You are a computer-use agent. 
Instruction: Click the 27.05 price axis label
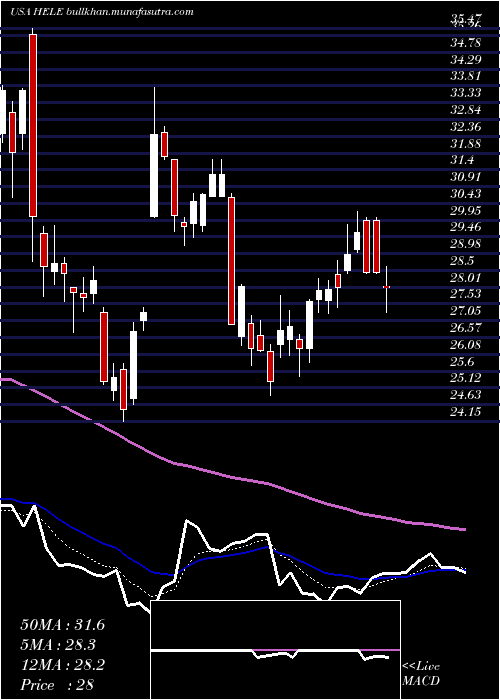pos(466,311)
